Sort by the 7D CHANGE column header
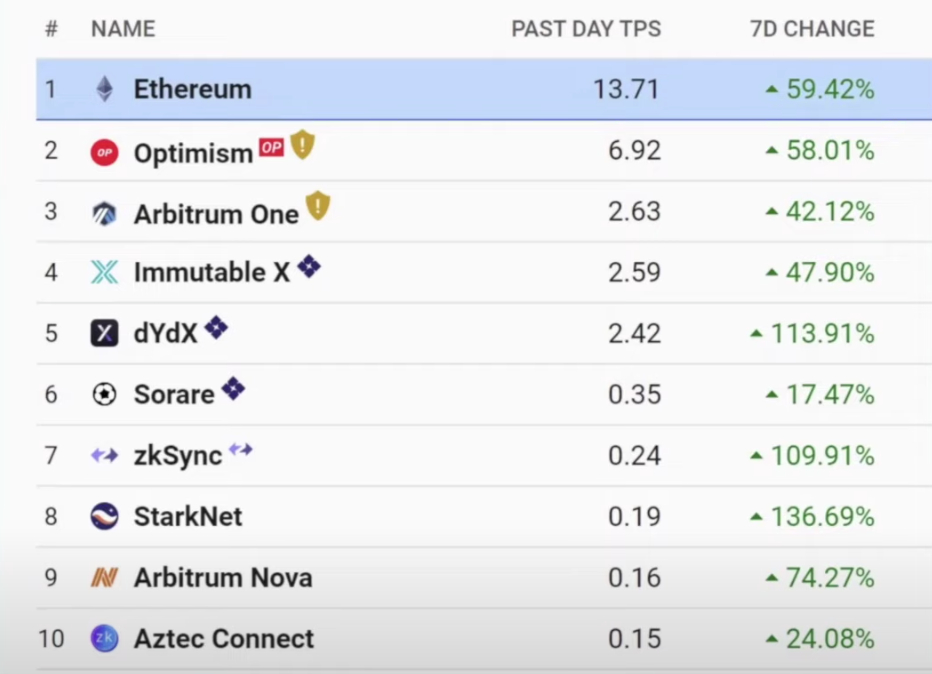The width and height of the screenshot is (932, 674). 811,29
